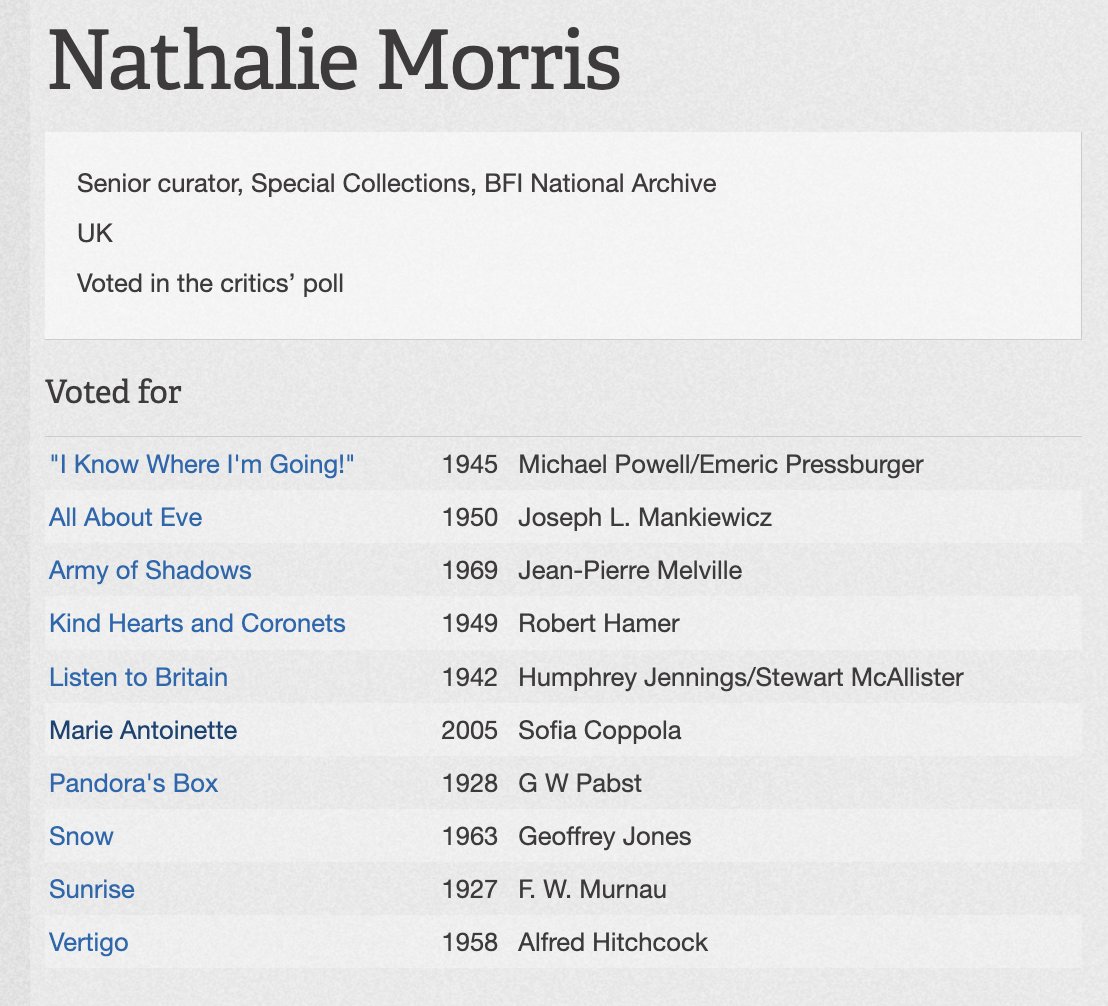Open the Sunrise film link
Viewport: 1108px width, 1006px height.
click(92, 889)
